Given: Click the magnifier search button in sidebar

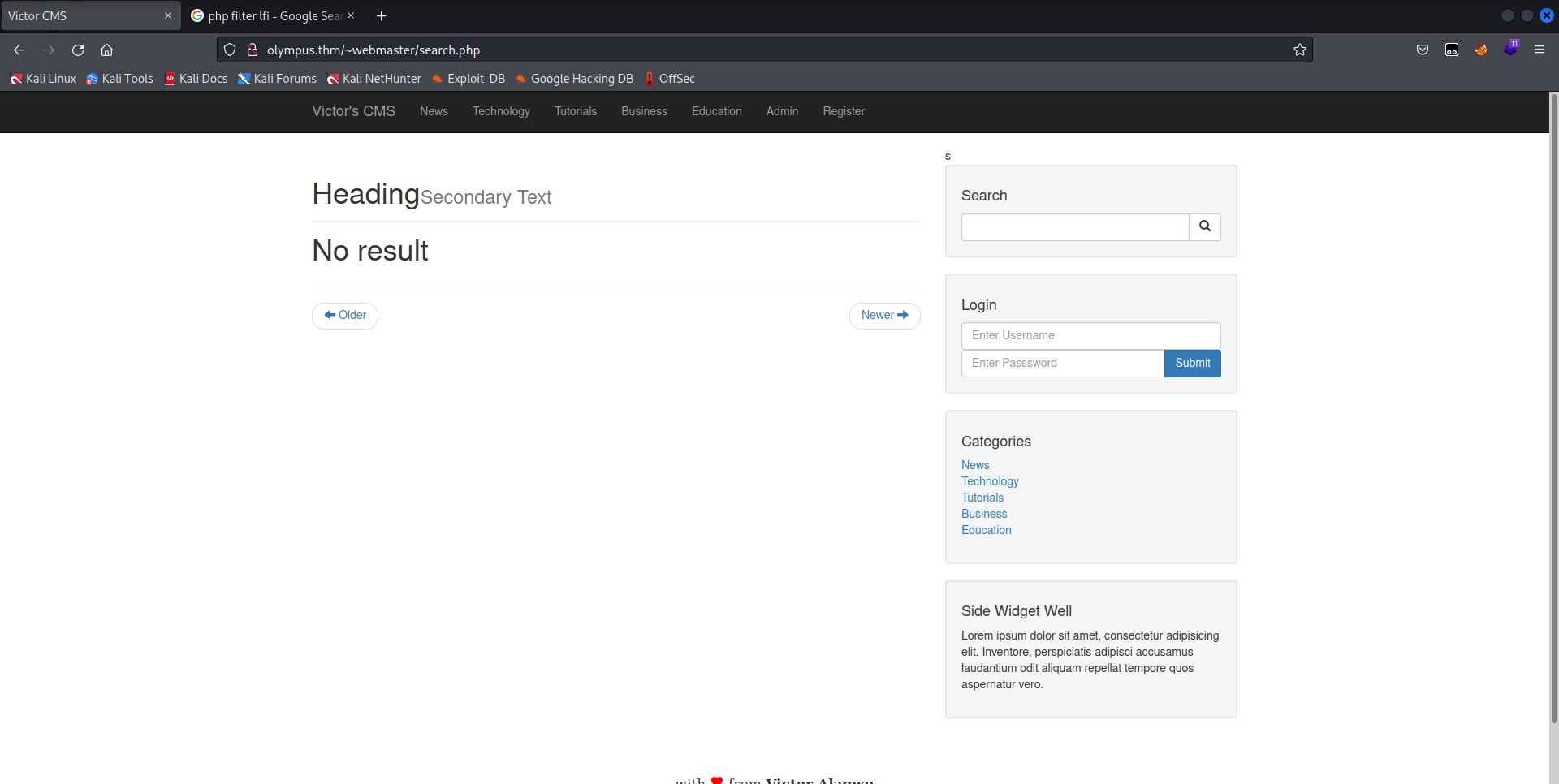Looking at the screenshot, I should point(1204,226).
